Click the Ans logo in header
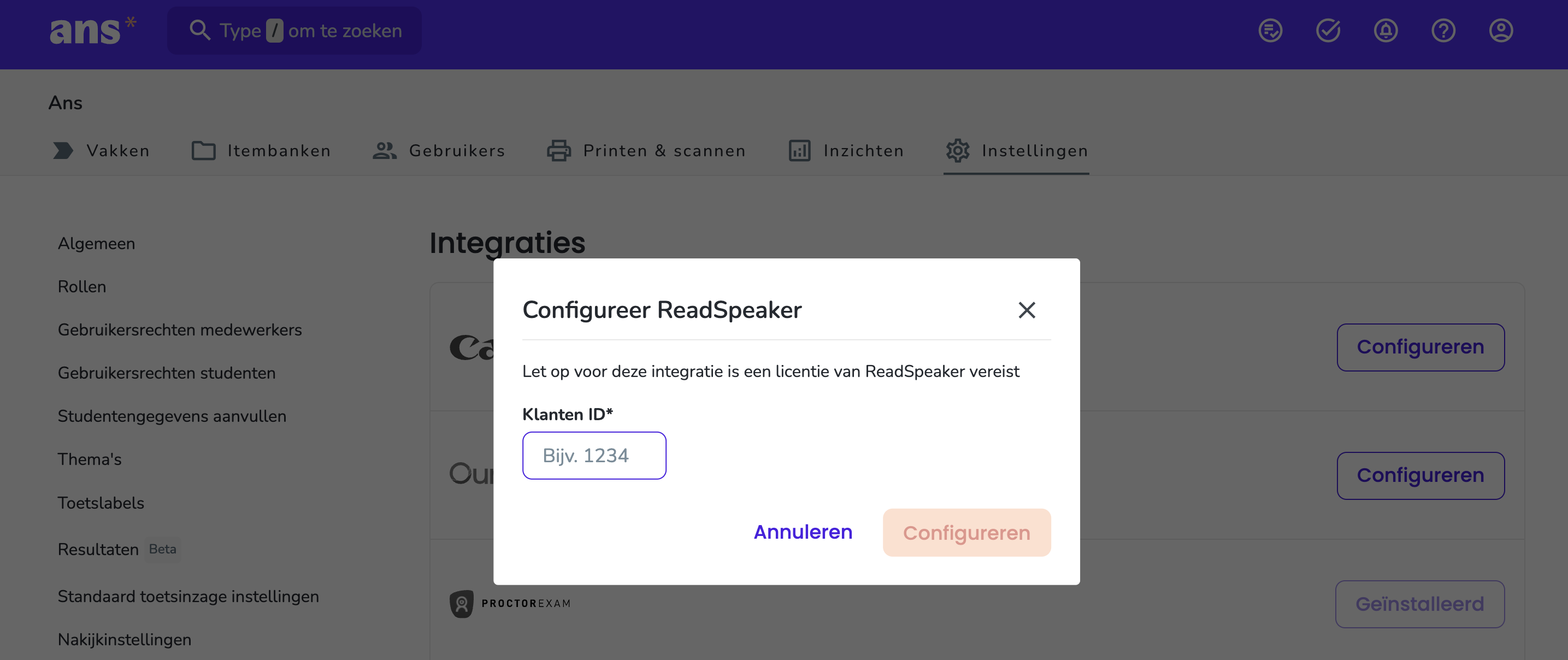Image resolution: width=1568 pixels, height=660 pixels. tap(92, 30)
